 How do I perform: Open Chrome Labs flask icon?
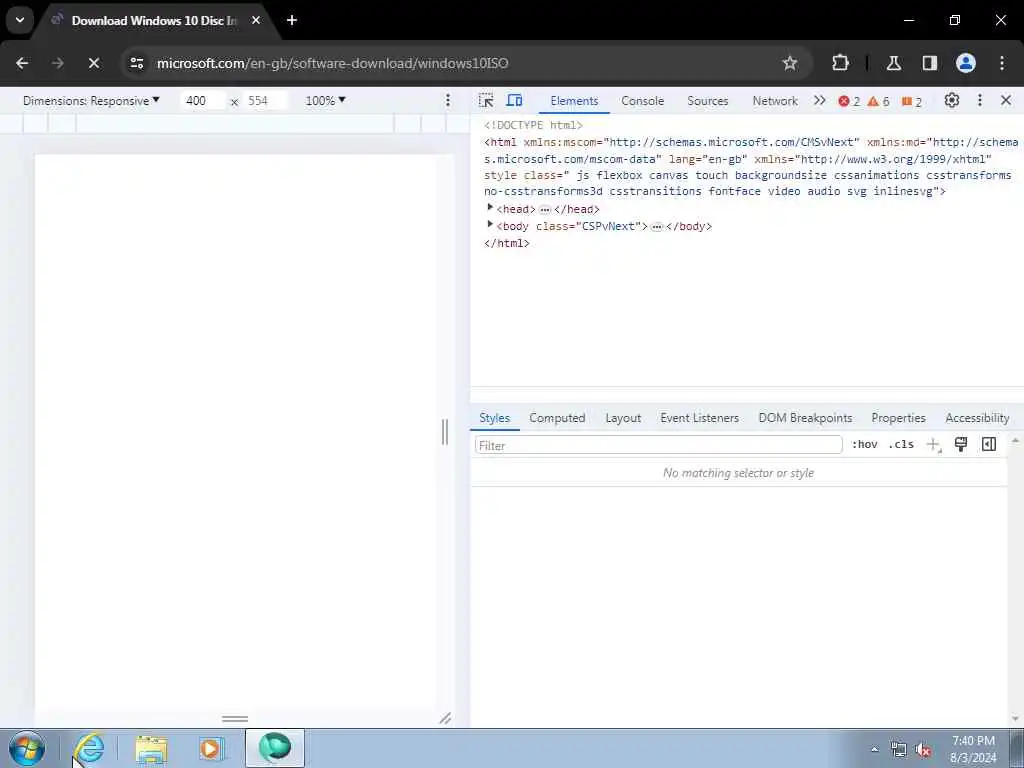pyautogui.click(x=893, y=63)
